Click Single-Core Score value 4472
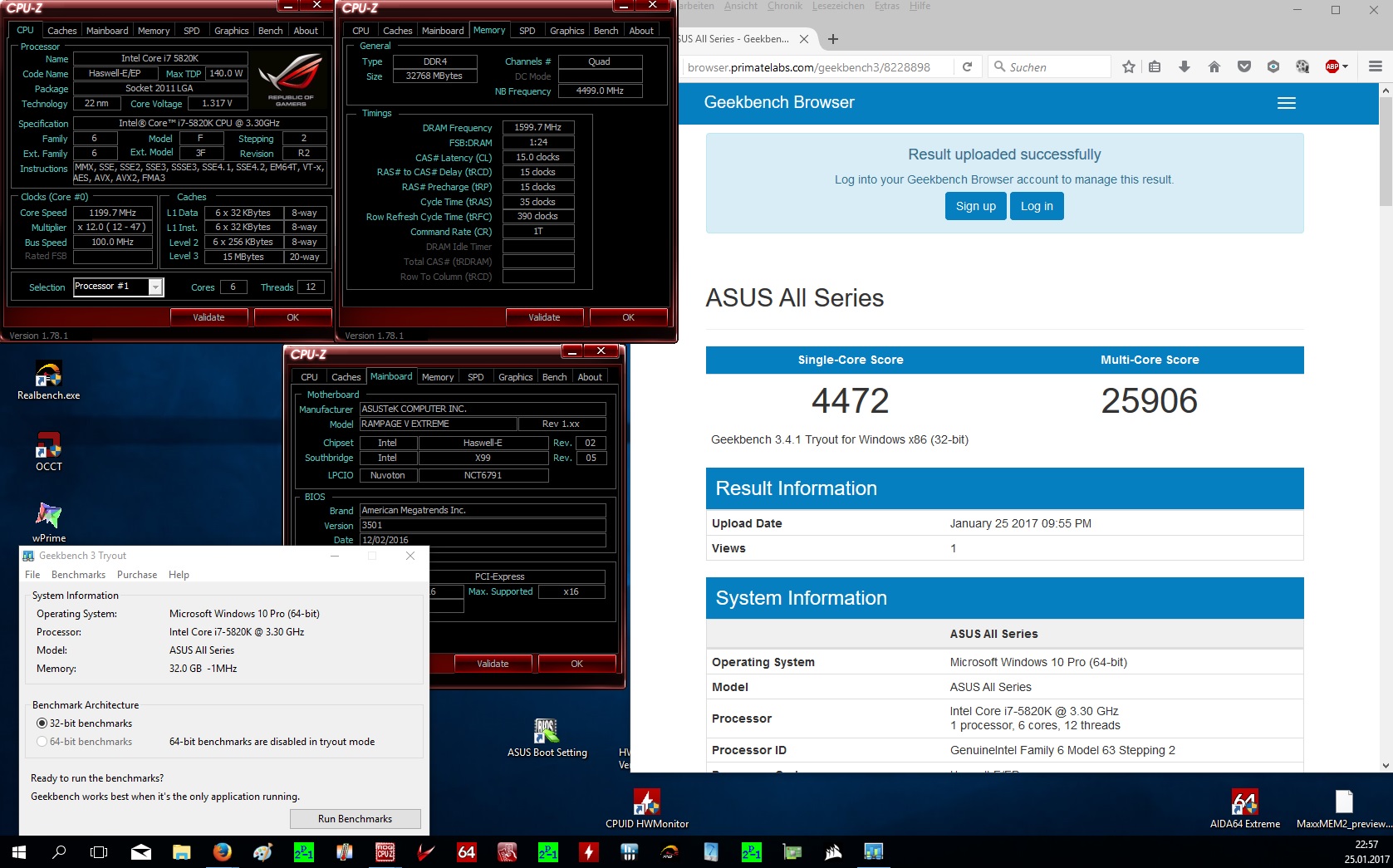The image size is (1393, 868). [x=851, y=401]
